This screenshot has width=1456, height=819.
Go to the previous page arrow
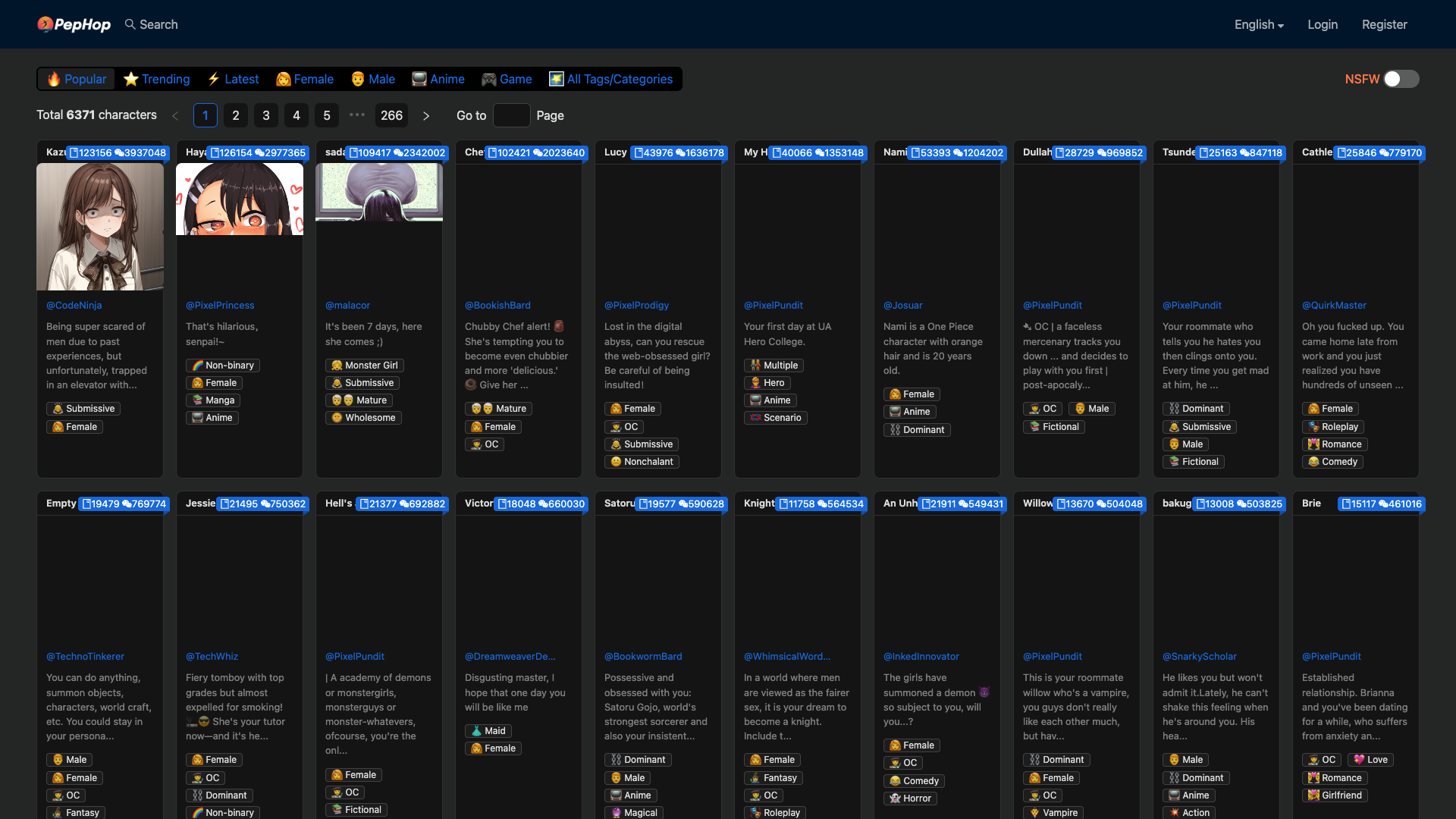pyautogui.click(x=175, y=115)
